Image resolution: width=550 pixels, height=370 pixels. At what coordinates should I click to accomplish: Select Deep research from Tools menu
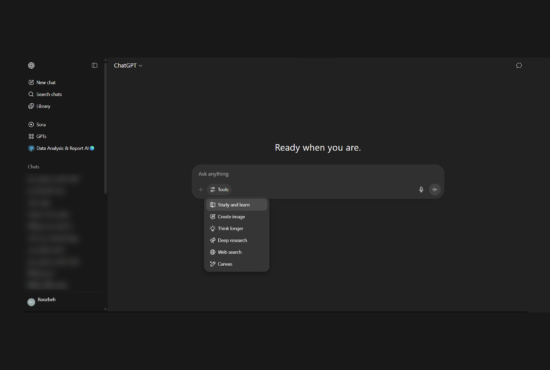pos(236,240)
